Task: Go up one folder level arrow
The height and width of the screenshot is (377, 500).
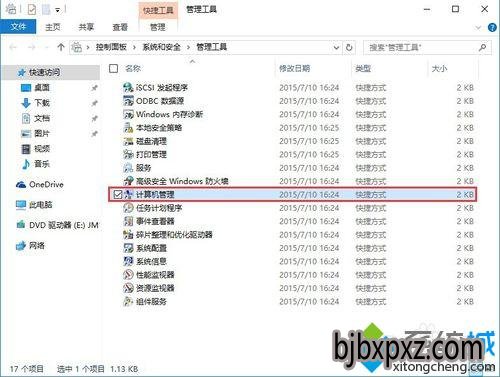Action: (61, 47)
